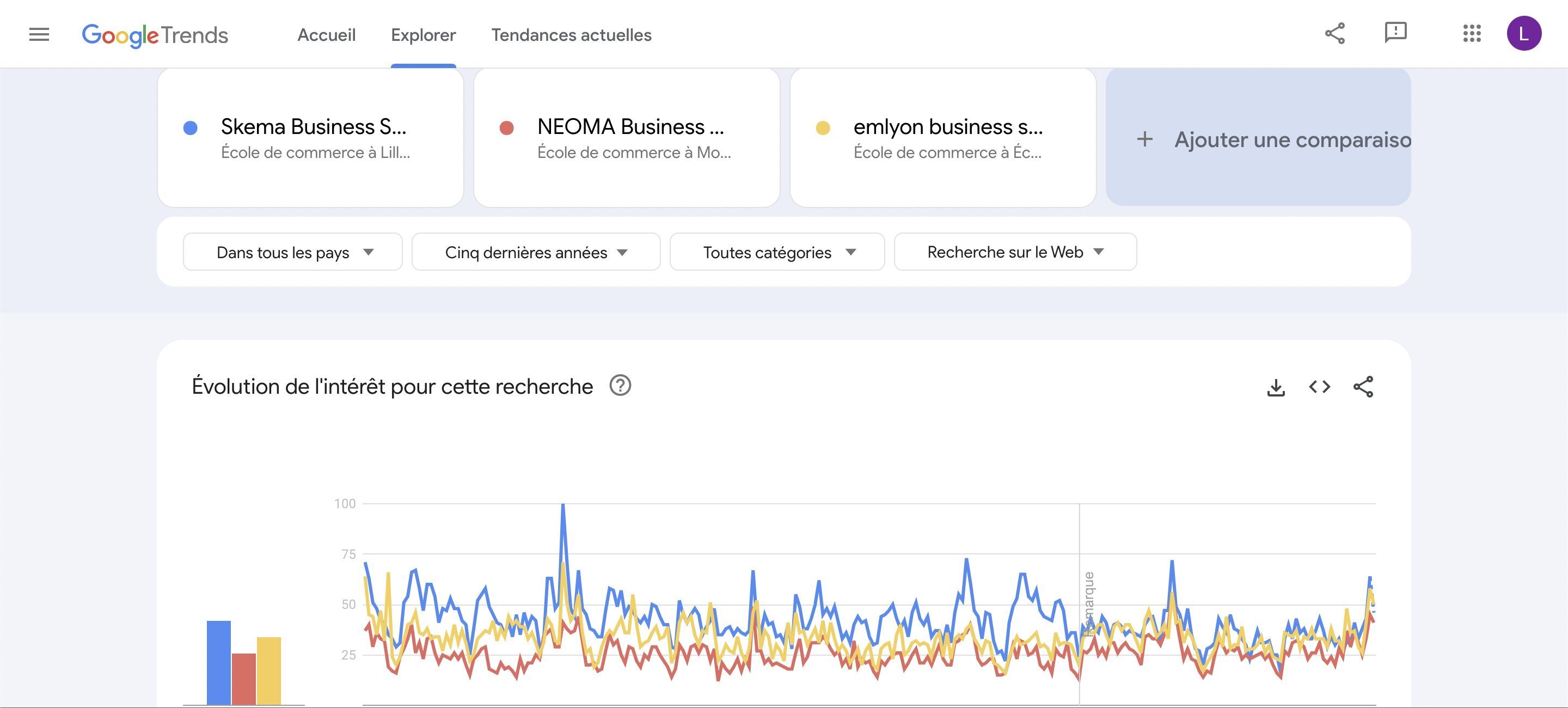Click the École de commerce à Mo... subtitle
Image resolution: width=1568 pixels, height=708 pixels.
click(x=634, y=152)
